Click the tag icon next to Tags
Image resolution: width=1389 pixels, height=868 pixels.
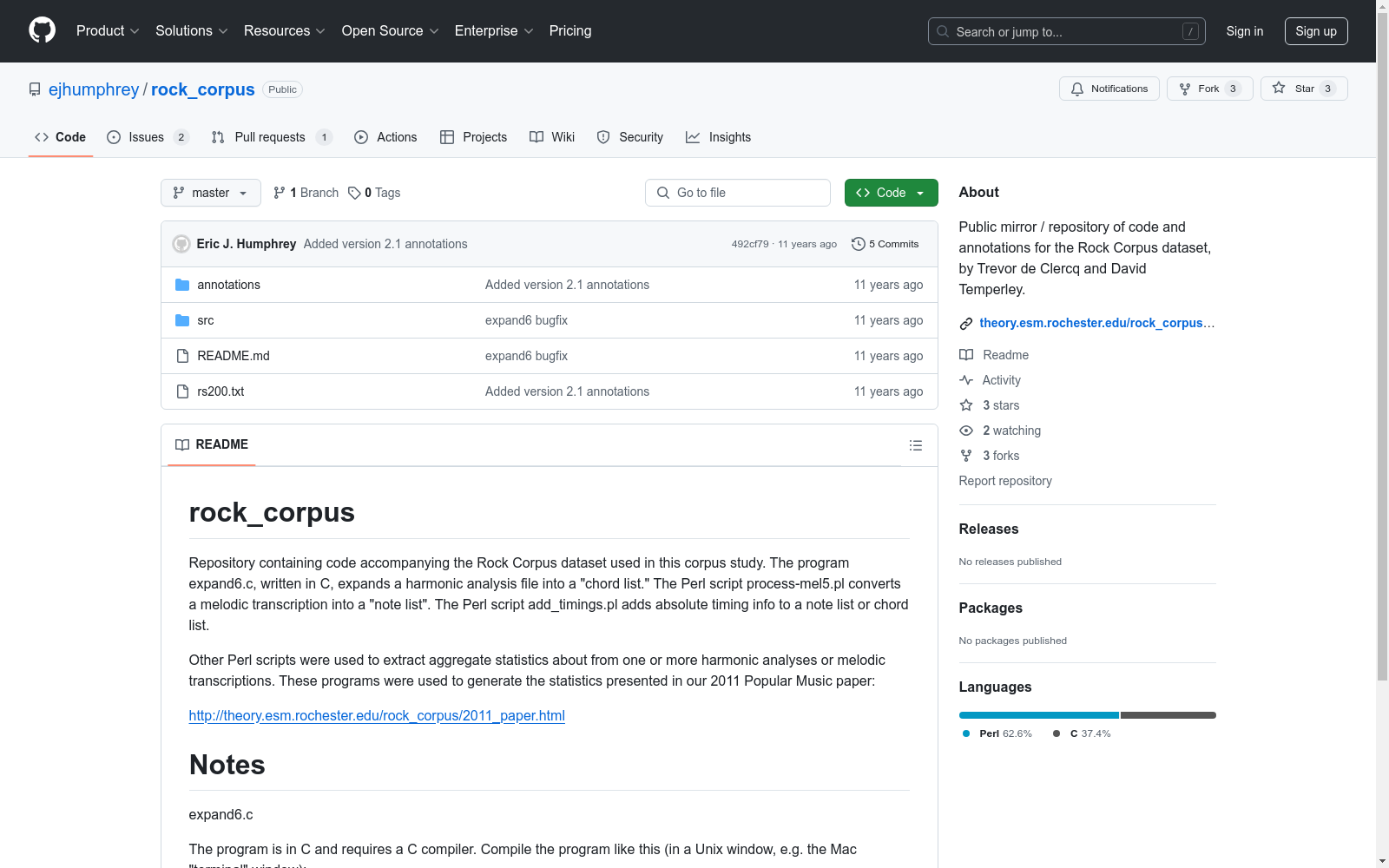354,193
